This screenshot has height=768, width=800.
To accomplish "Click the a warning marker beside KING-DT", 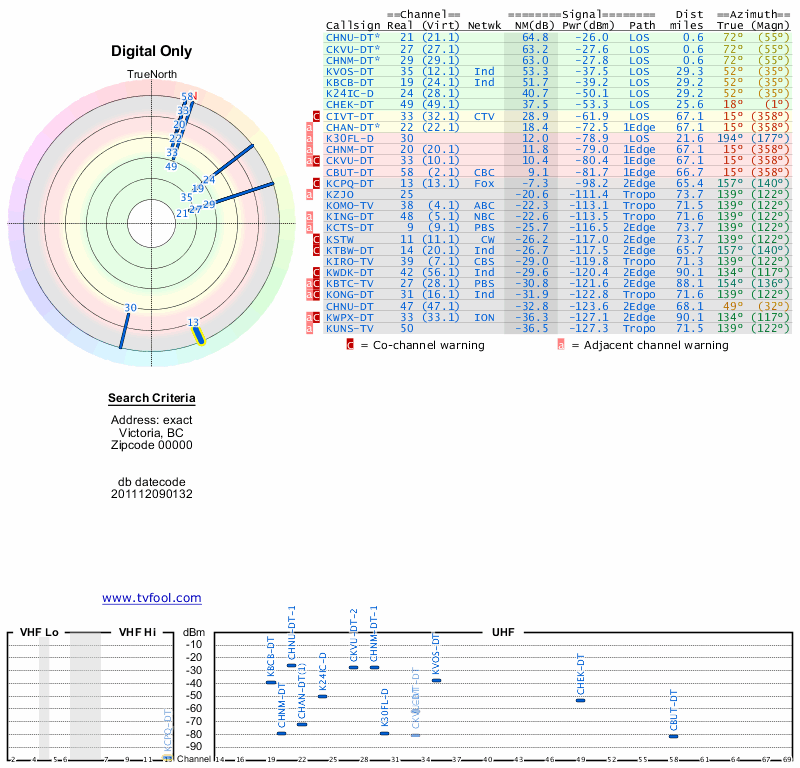I will [309, 216].
